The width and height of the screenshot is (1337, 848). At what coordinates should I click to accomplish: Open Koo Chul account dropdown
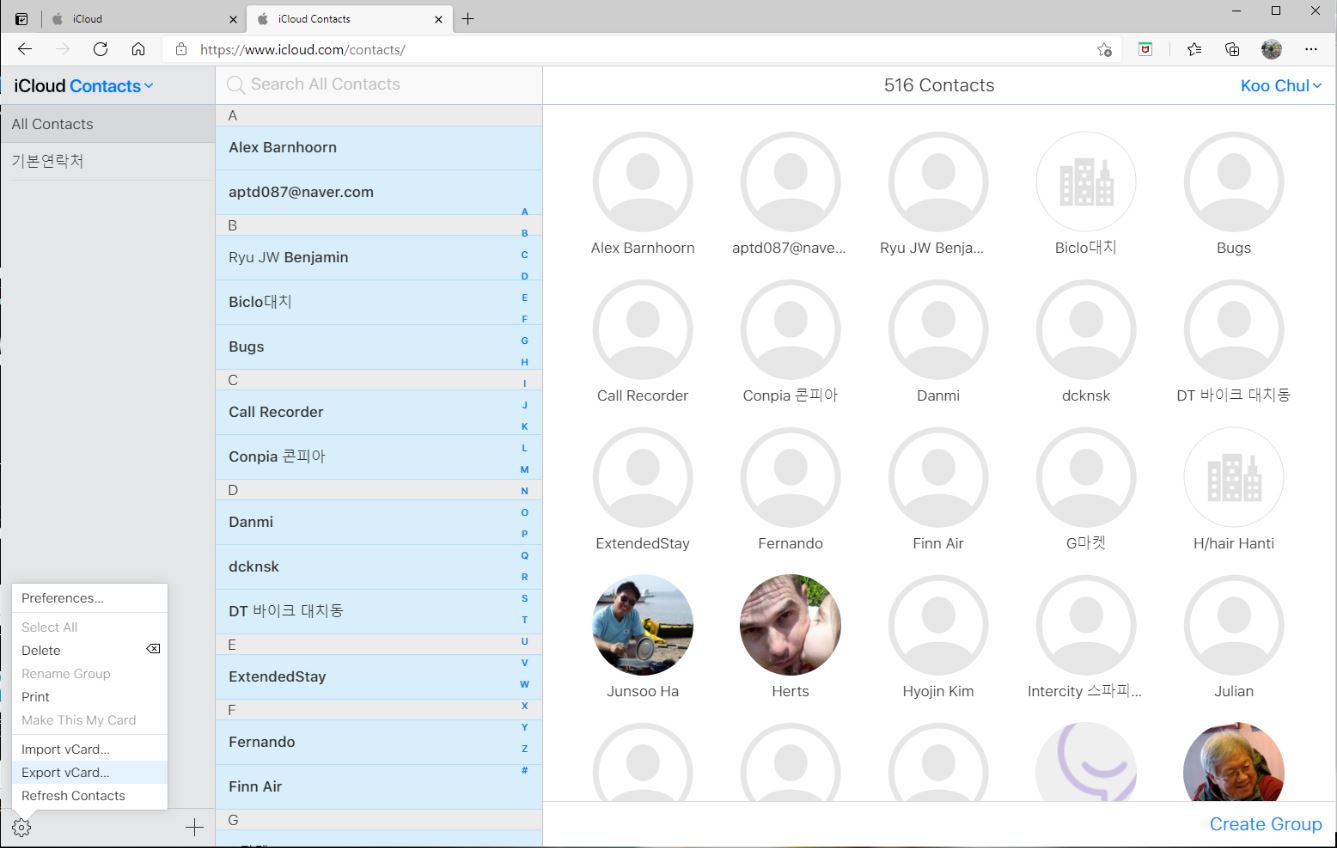click(x=1281, y=86)
